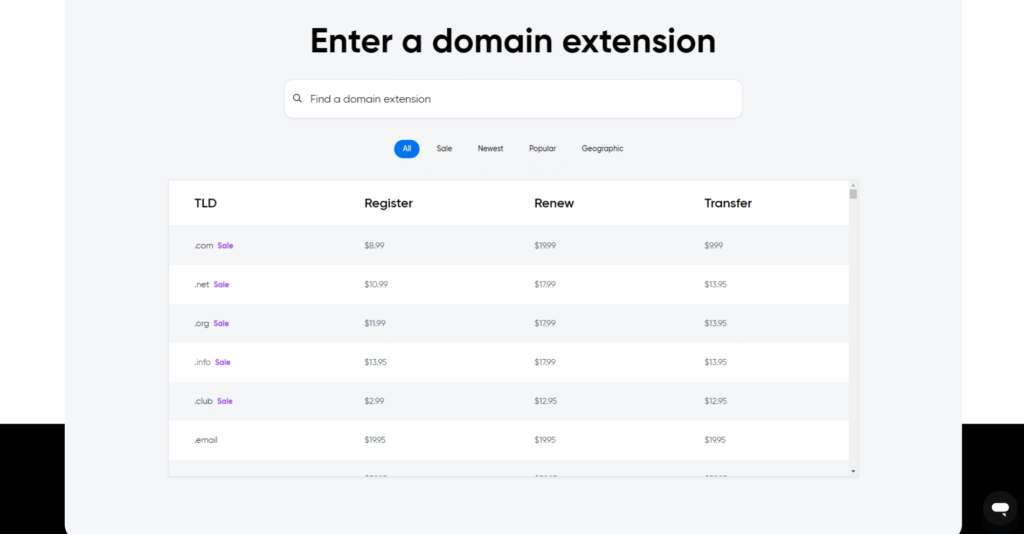Click the Transfer column header
Viewport: 1024px width, 534px height.
[728, 203]
